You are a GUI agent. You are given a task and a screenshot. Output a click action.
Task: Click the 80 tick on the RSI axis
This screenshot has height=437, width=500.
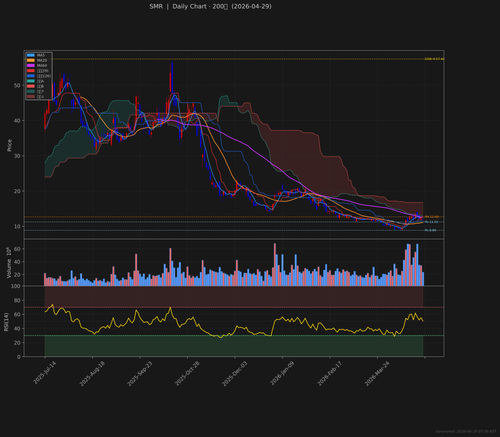tap(17, 300)
